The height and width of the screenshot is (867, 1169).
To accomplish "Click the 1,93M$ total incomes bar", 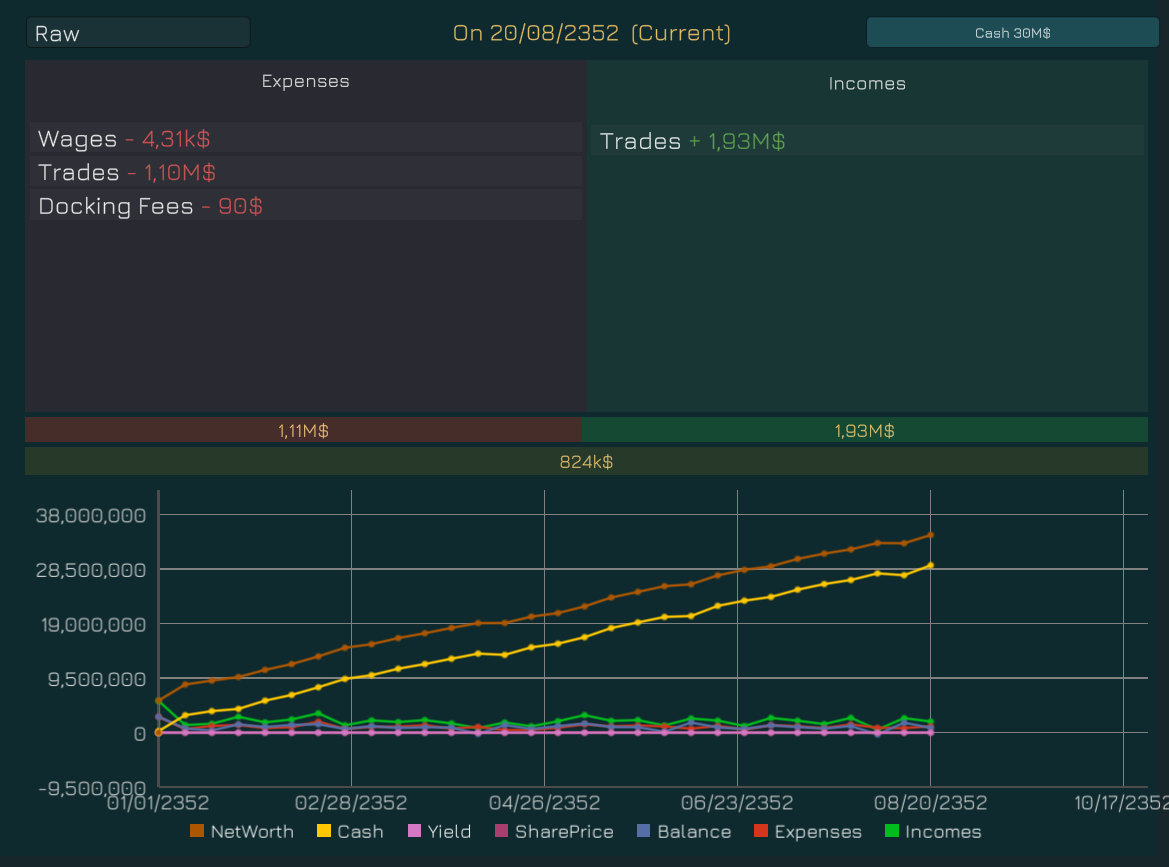I will [x=864, y=431].
